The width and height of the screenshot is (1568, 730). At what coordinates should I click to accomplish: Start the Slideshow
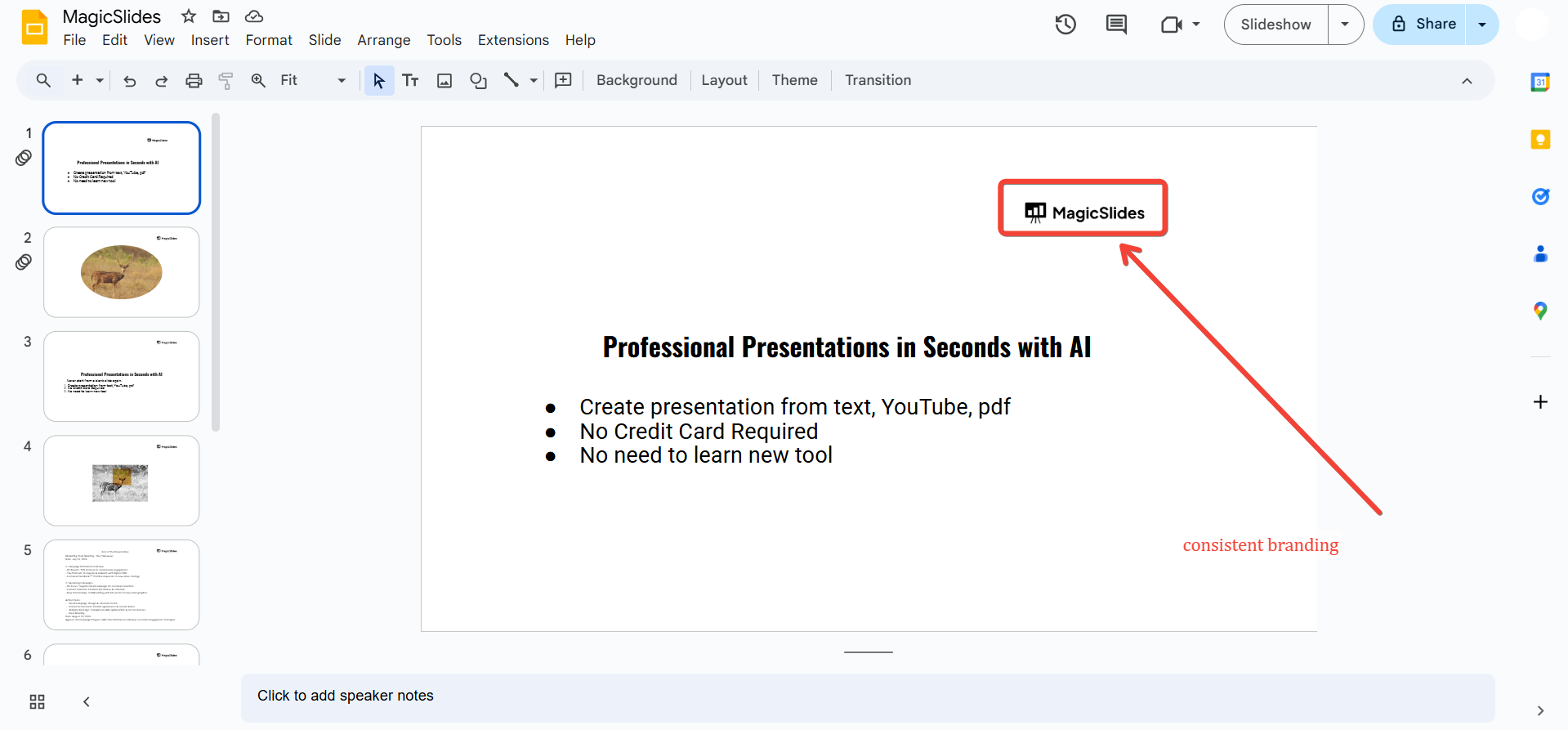(1276, 25)
